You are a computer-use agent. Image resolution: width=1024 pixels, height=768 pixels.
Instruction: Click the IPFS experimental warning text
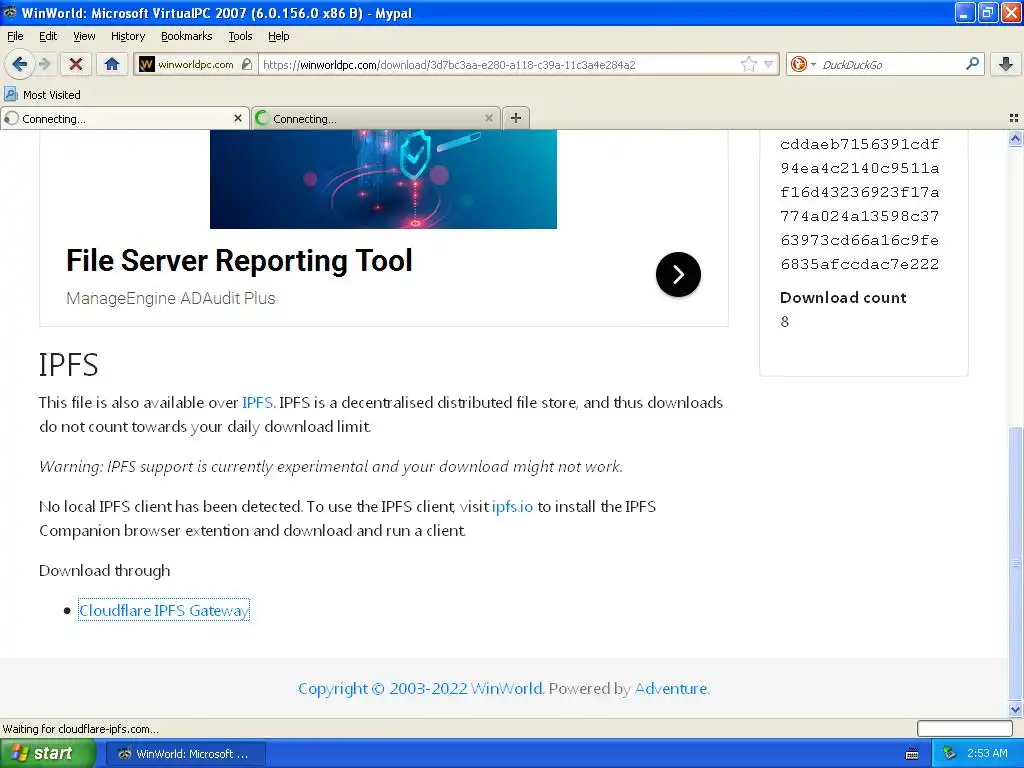point(330,466)
